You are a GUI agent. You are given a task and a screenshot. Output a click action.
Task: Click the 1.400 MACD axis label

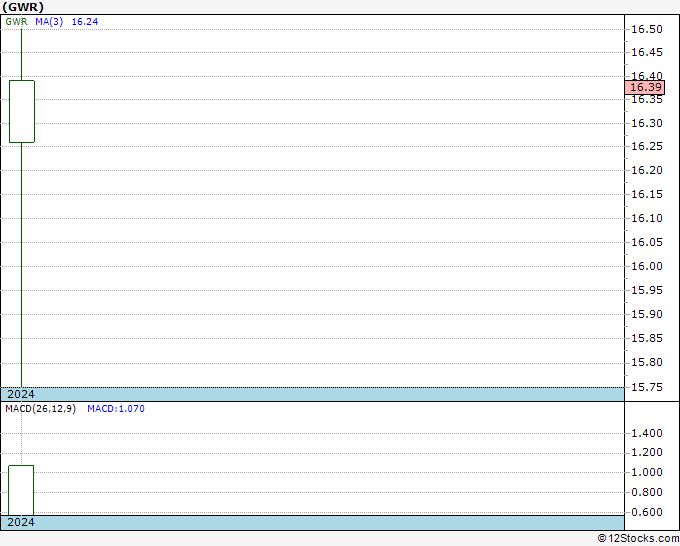647,433
